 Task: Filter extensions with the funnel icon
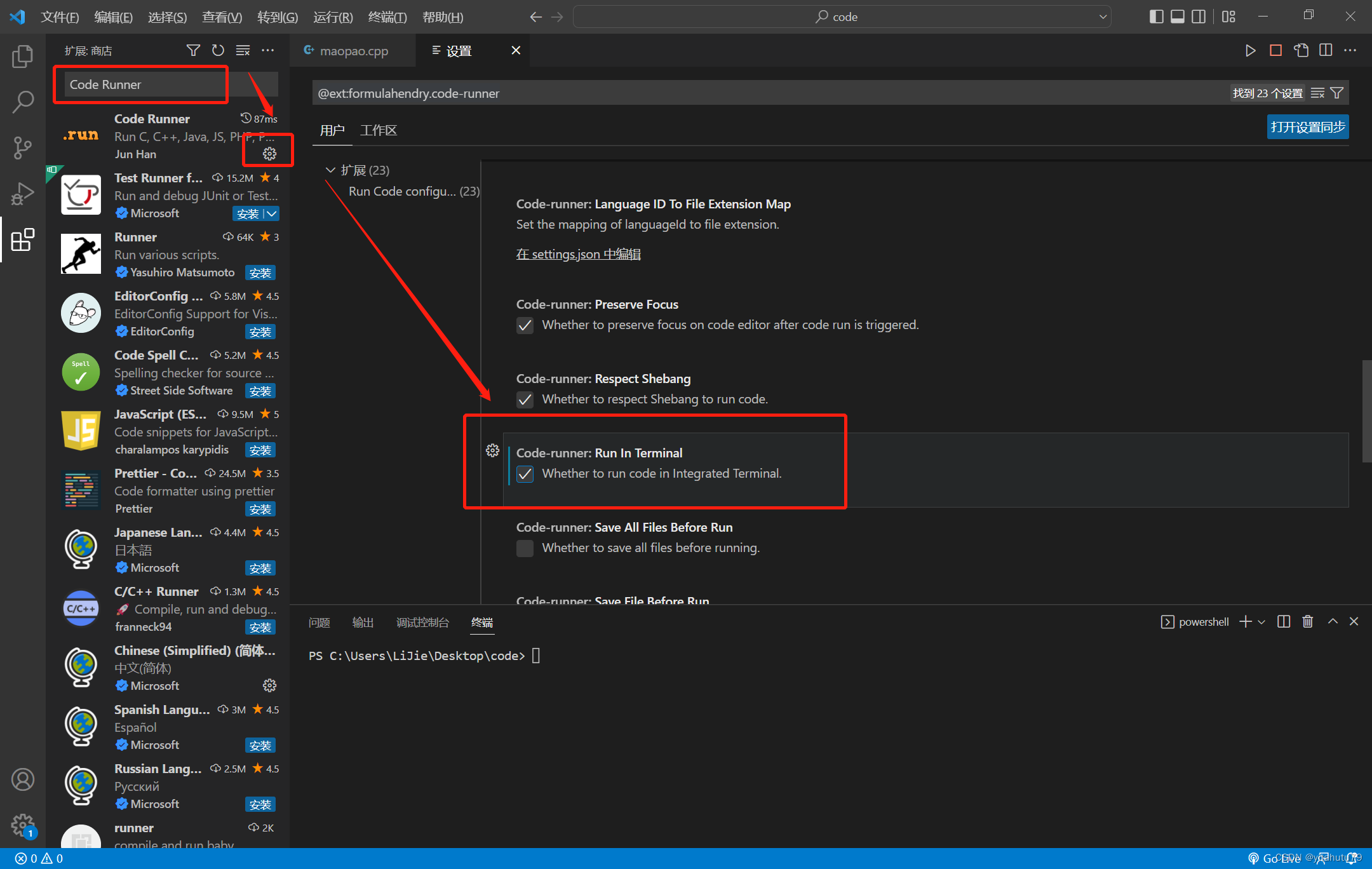click(x=193, y=50)
